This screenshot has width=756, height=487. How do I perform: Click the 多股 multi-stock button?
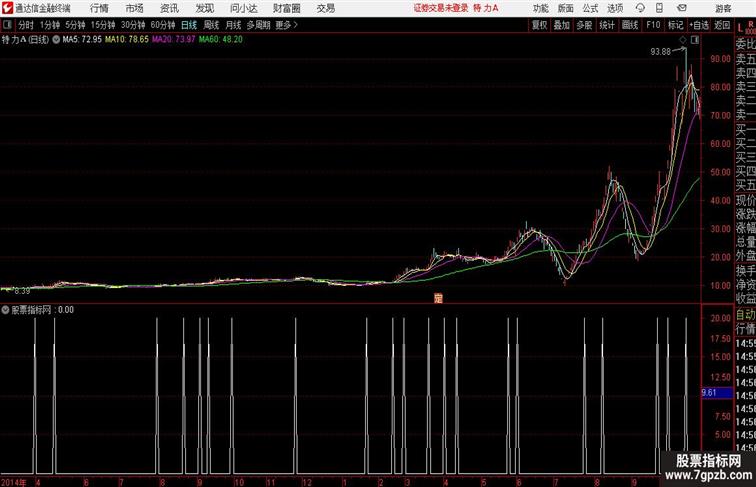(584, 25)
